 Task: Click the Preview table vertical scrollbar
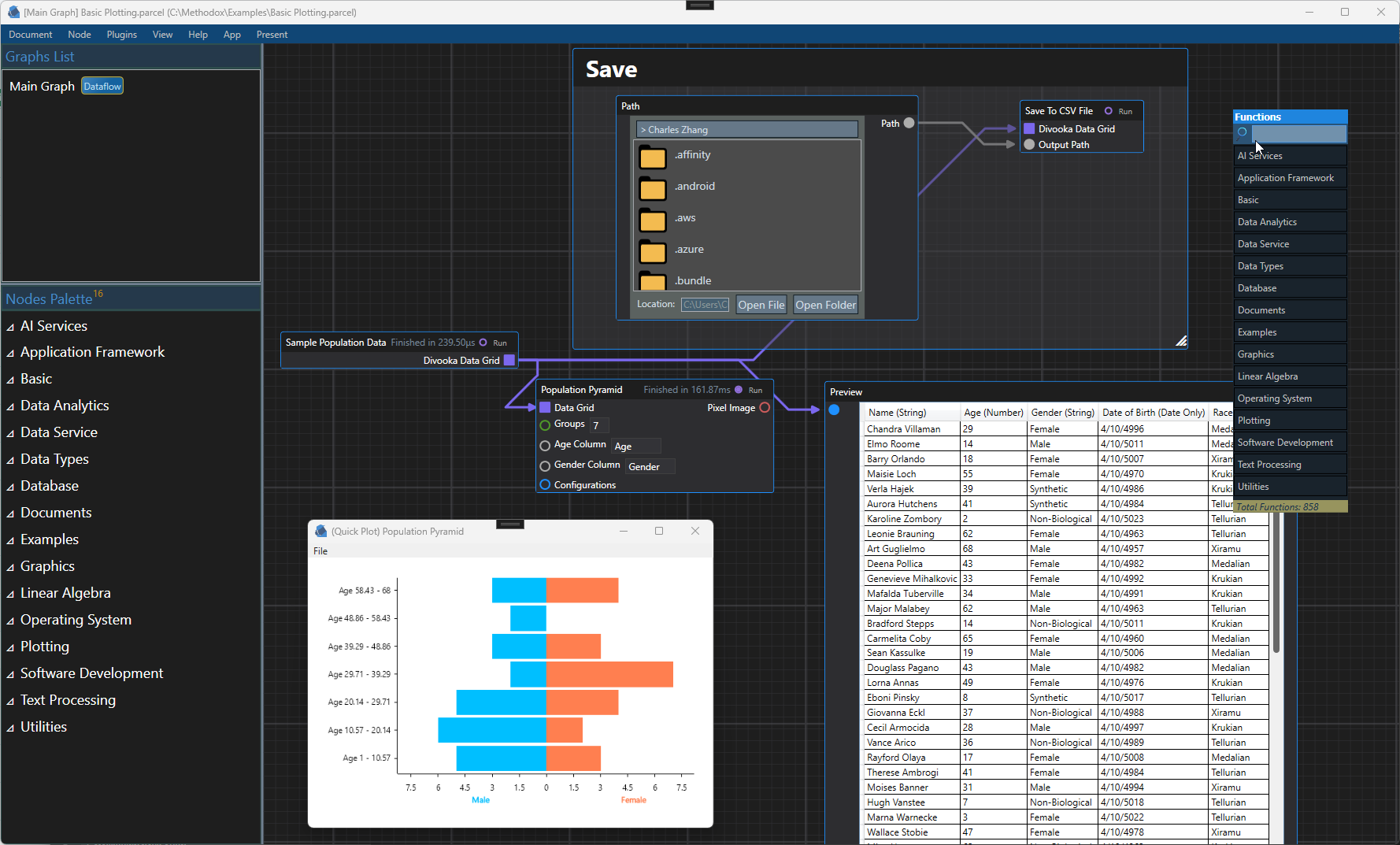[1276, 583]
